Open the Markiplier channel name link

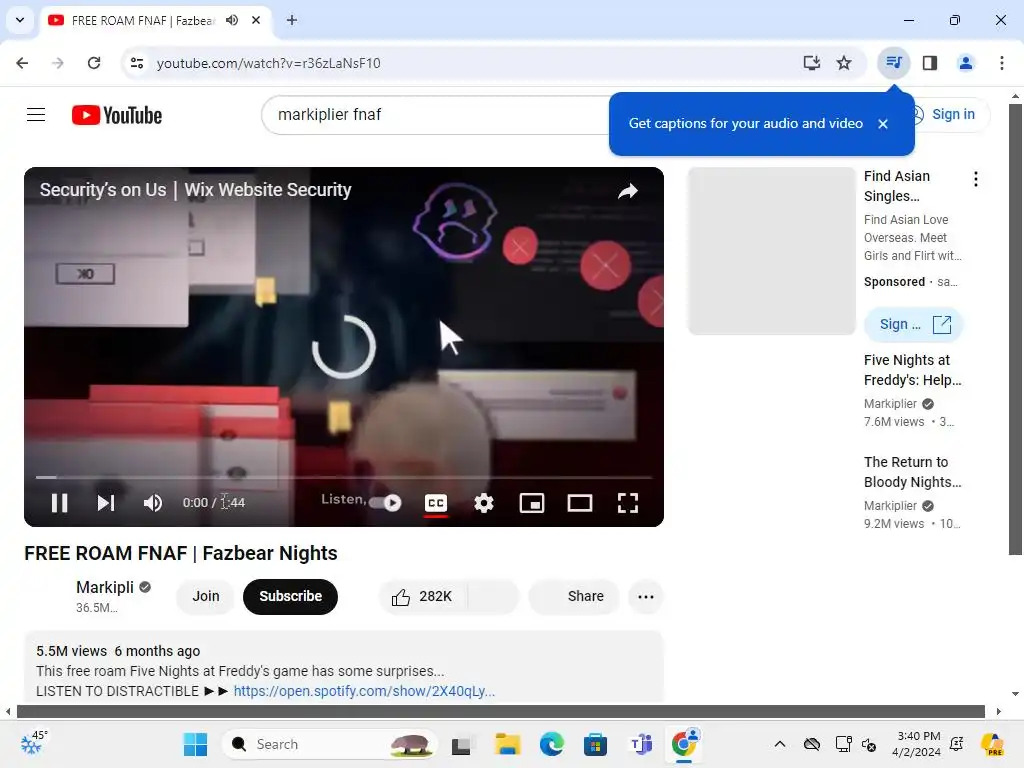(x=105, y=587)
